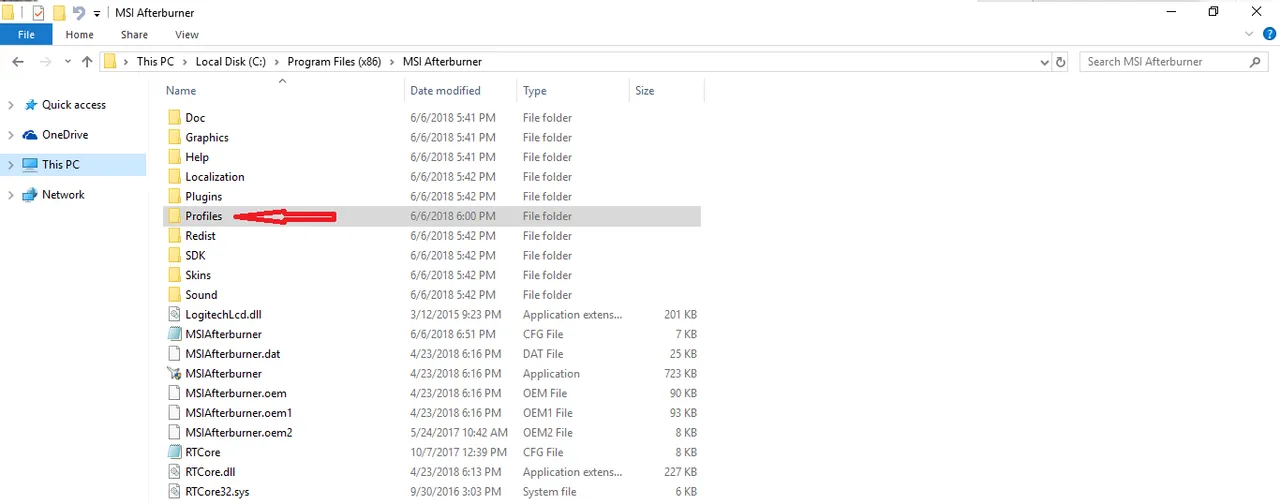The height and width of the screenshot is (503, 1280).
Task: Expand OneDrive in navigation pane
Action: click(10, 135)
